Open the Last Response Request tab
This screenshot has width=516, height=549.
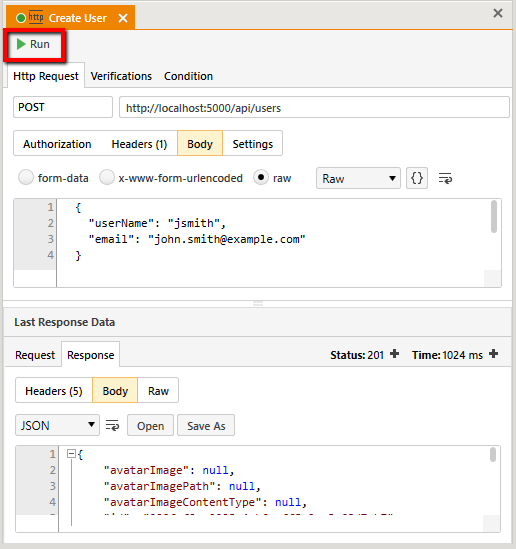(35, 355)
